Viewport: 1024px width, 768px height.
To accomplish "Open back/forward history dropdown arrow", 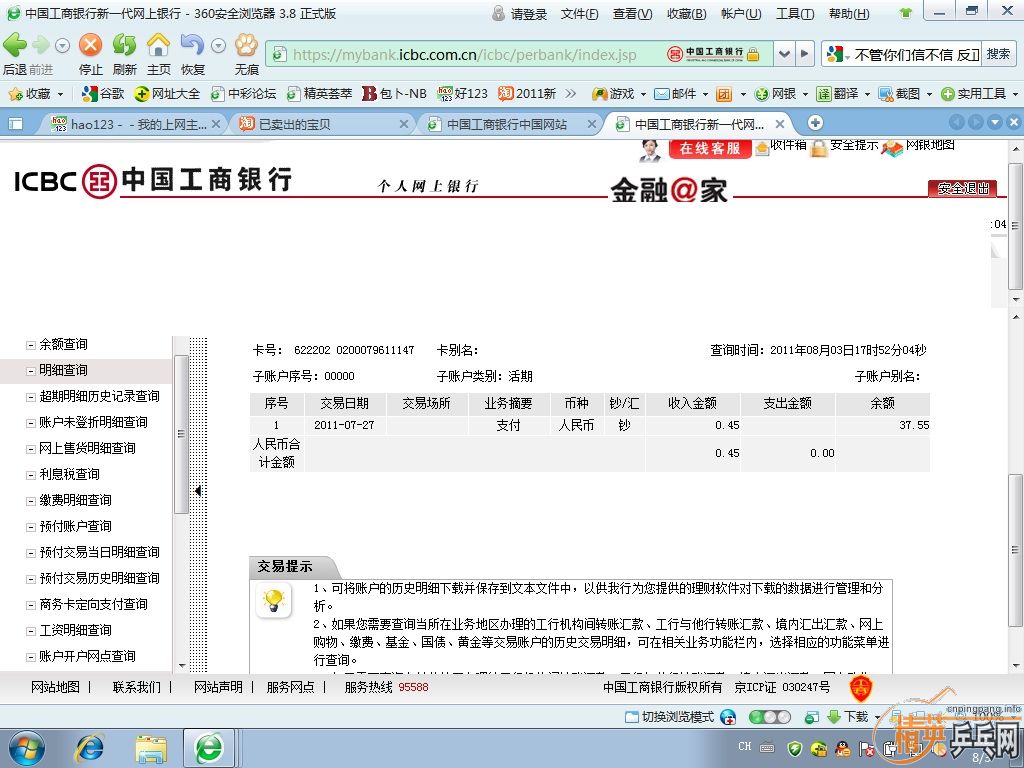I will click(x=62, y=46).
